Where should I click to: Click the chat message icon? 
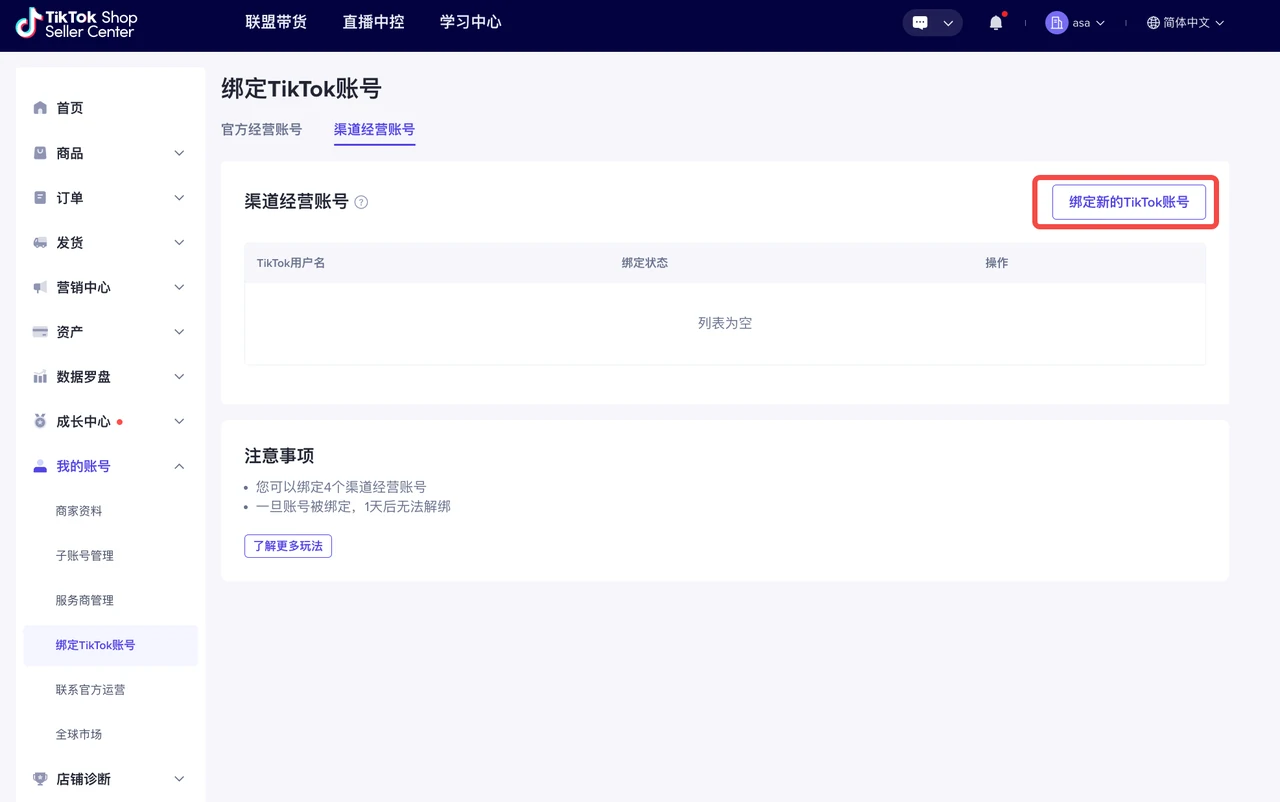(x=921, y=23)
